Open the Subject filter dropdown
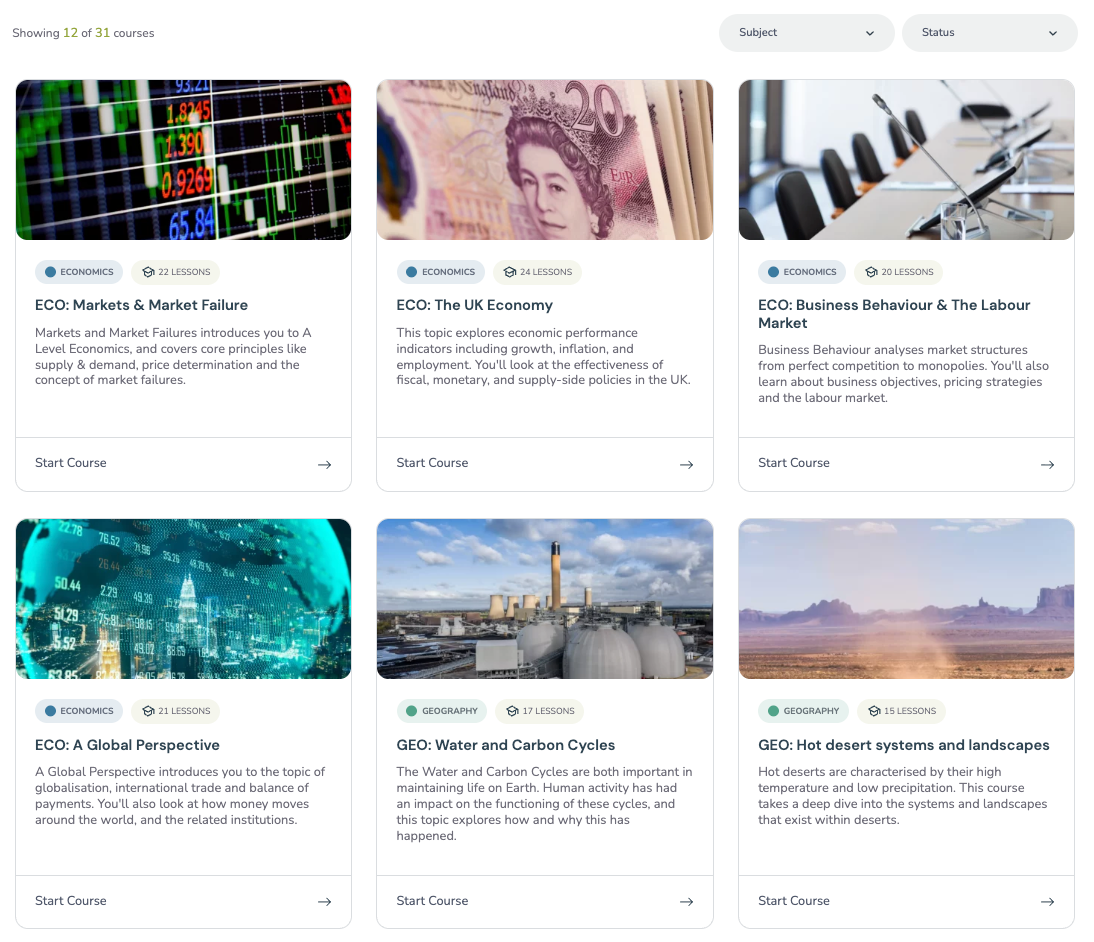Viewport: 1094px width, 942px height. point(807,33)
